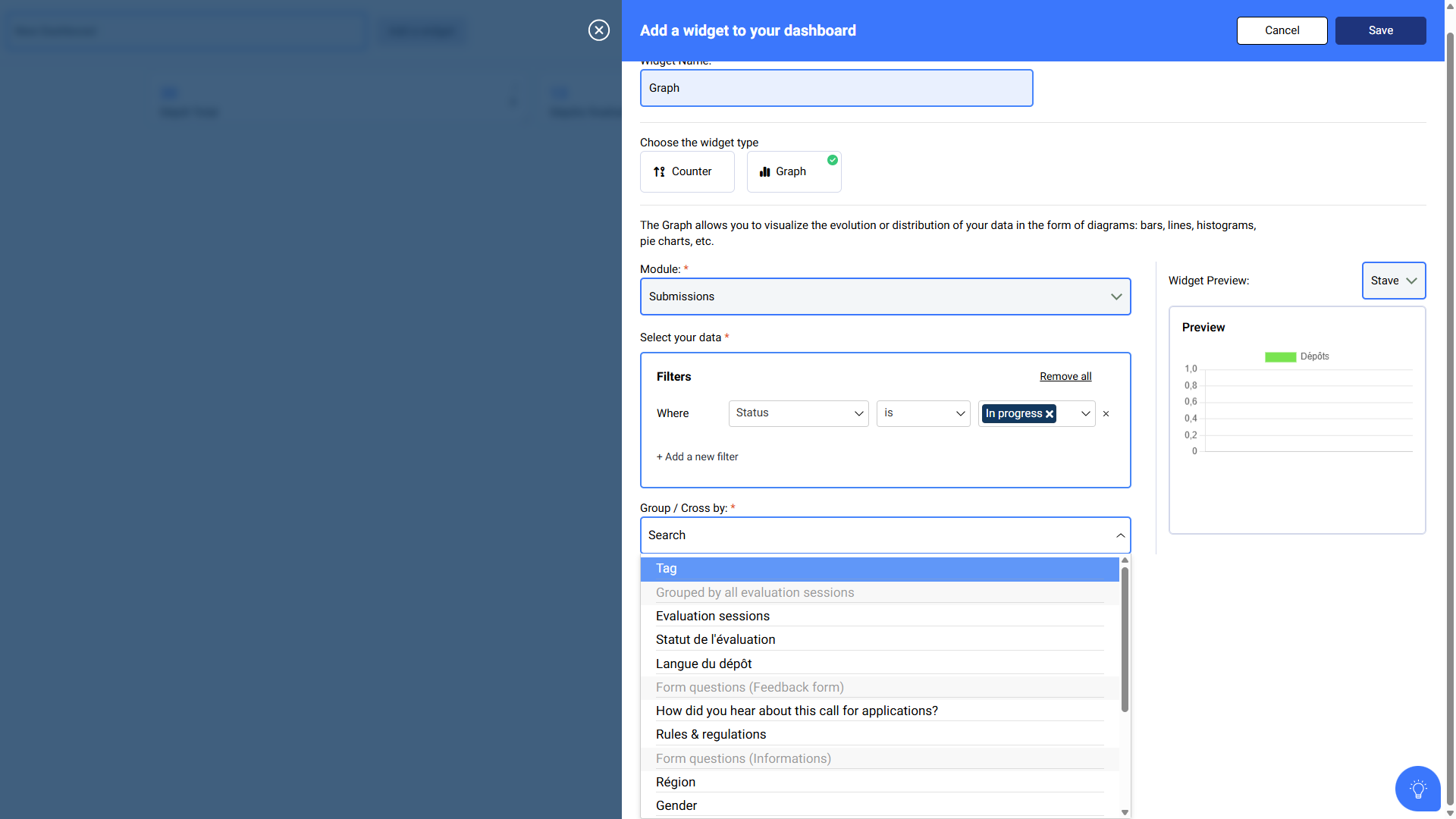Collapse the Group / Cross by chevron

(1120, 535)
